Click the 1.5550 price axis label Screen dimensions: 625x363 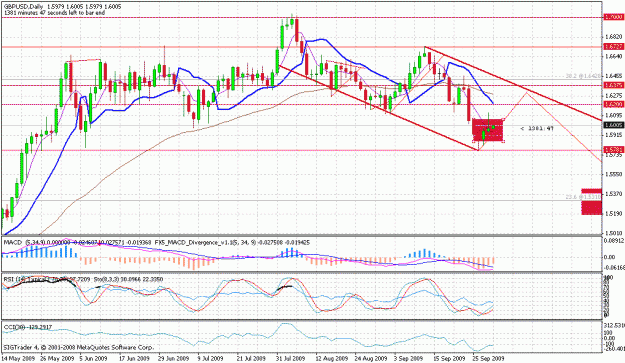[613, 174]
